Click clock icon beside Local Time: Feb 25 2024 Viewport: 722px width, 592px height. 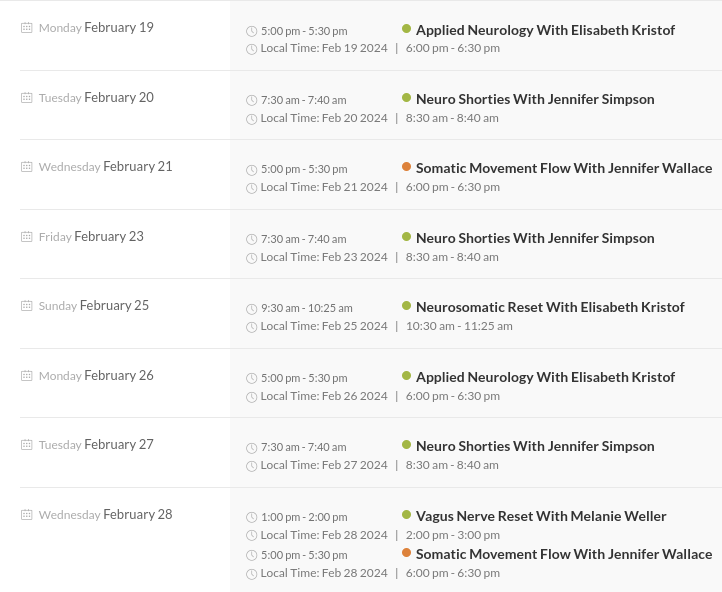pos(251,327)
